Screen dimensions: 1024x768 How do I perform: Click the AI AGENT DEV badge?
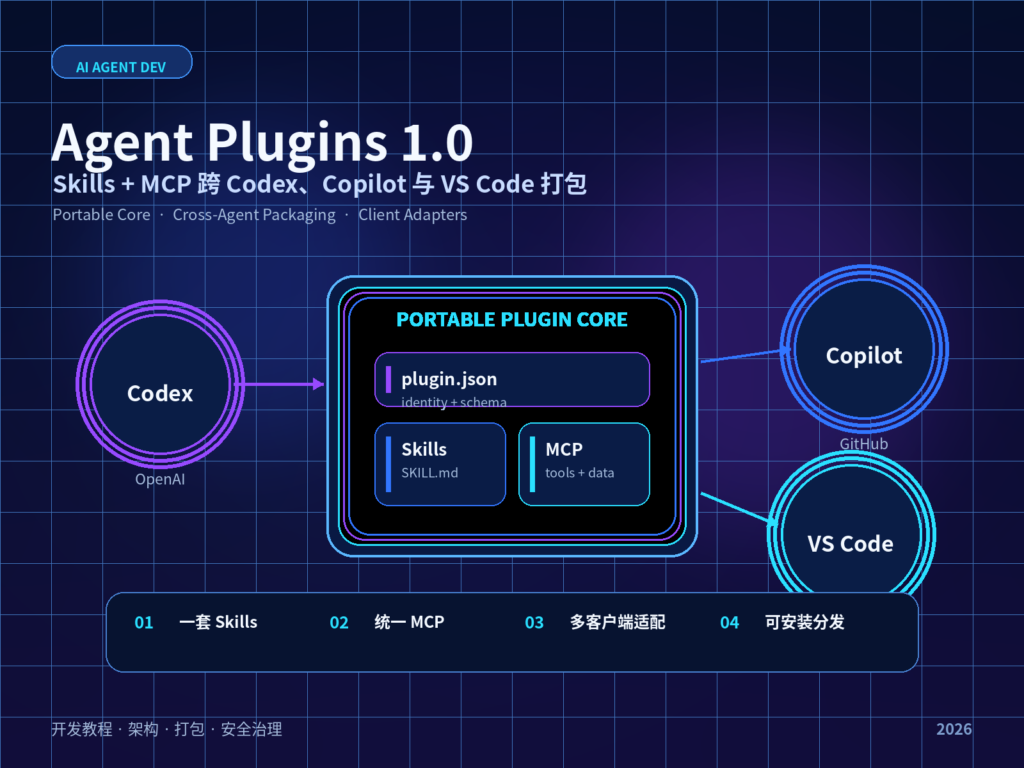(121, 62)
